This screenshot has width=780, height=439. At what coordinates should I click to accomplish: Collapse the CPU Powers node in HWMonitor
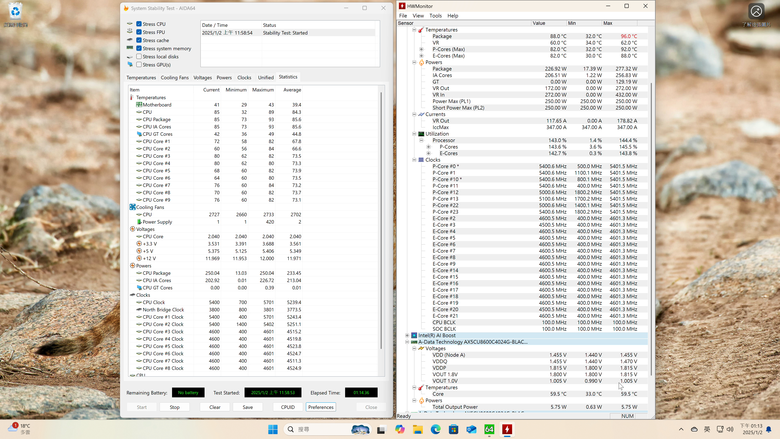[x=414, y=63]
